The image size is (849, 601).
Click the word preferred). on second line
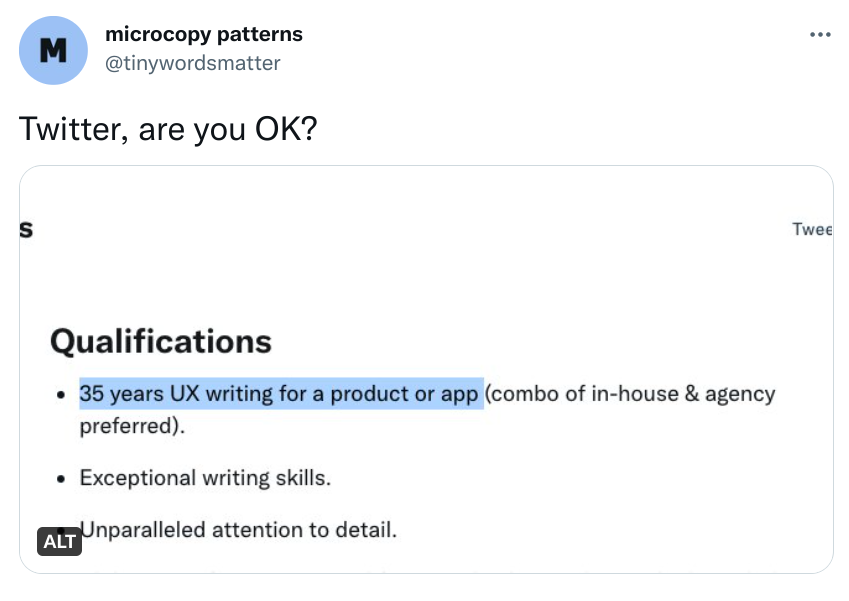[x=132, y=426]
